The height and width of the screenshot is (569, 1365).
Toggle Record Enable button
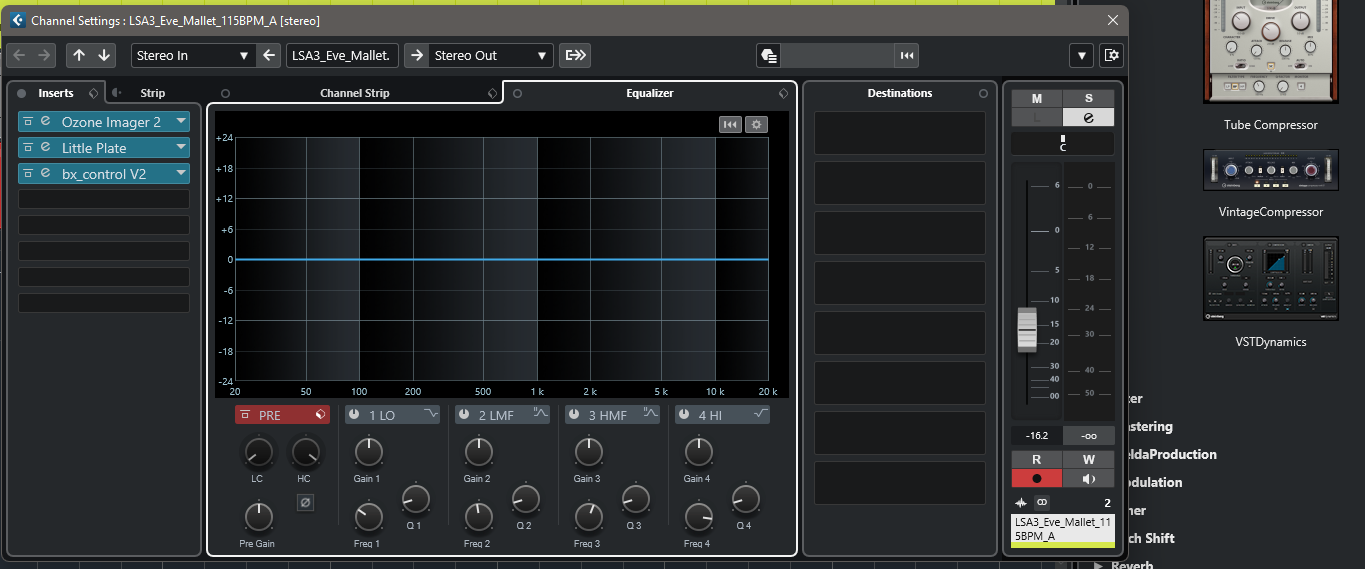click(1036, 478)
